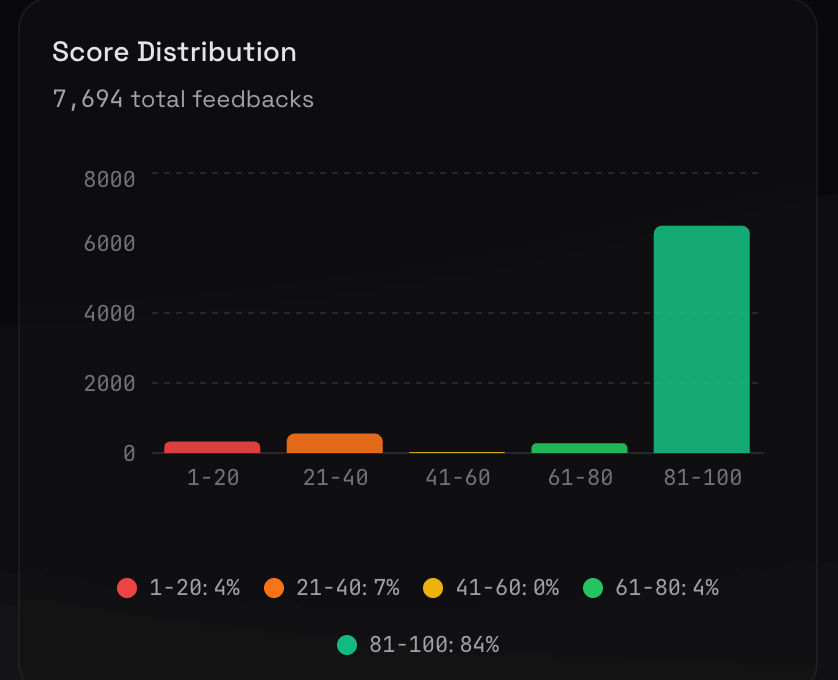Click the 7,694 total feedbacks text

(183, 99)
